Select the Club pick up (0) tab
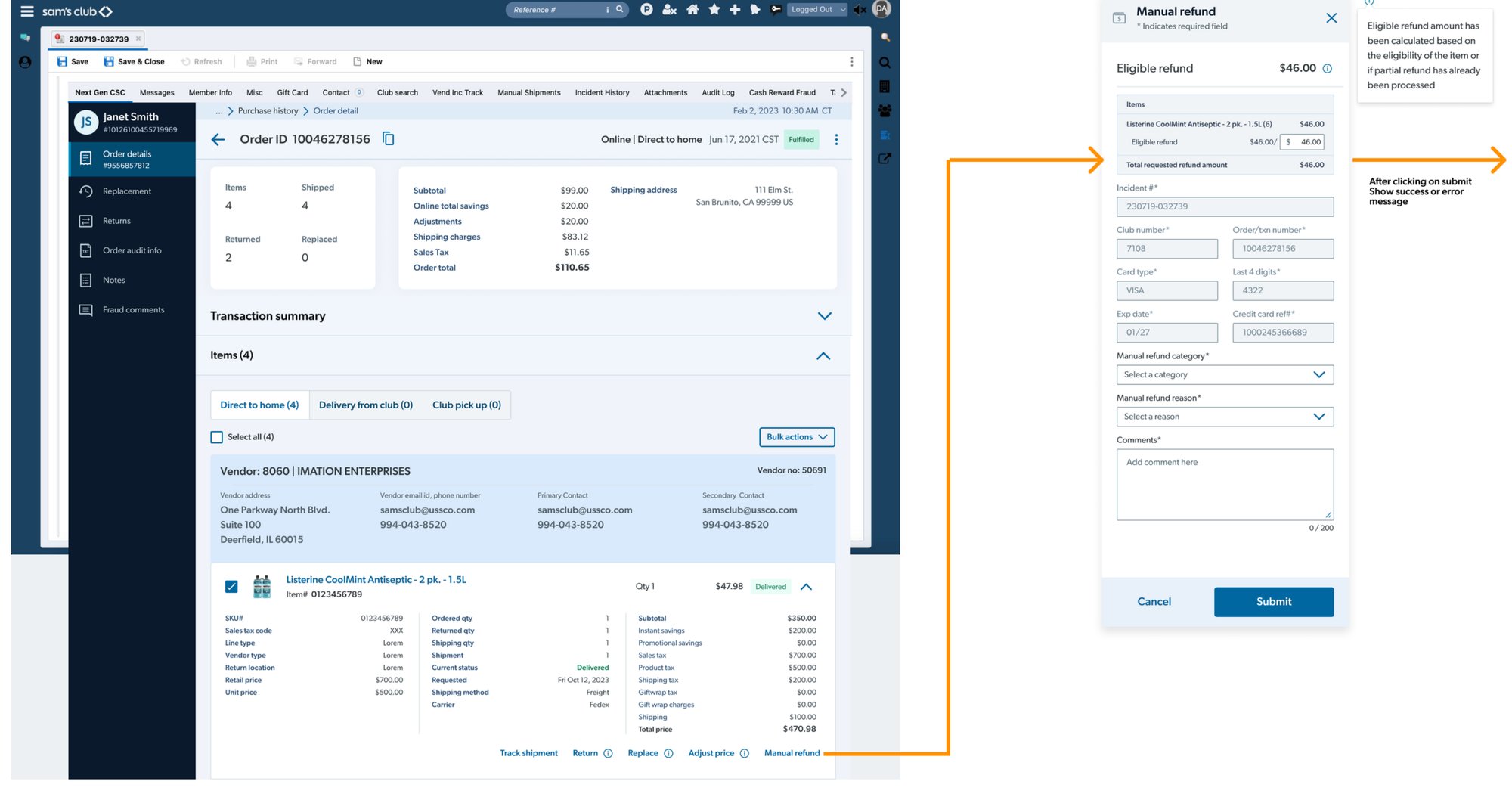Image resolution: width=1512 pixels, height=800 pixels. click(466, 405)
